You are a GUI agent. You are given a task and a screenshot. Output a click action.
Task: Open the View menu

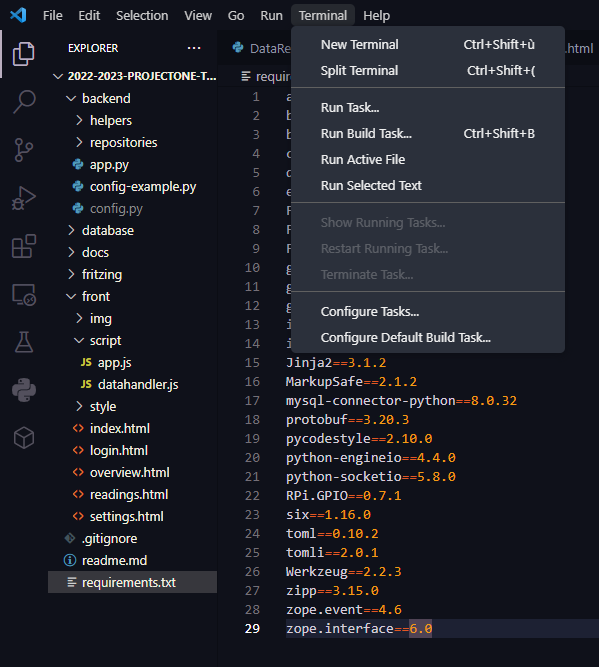[198, 16]
